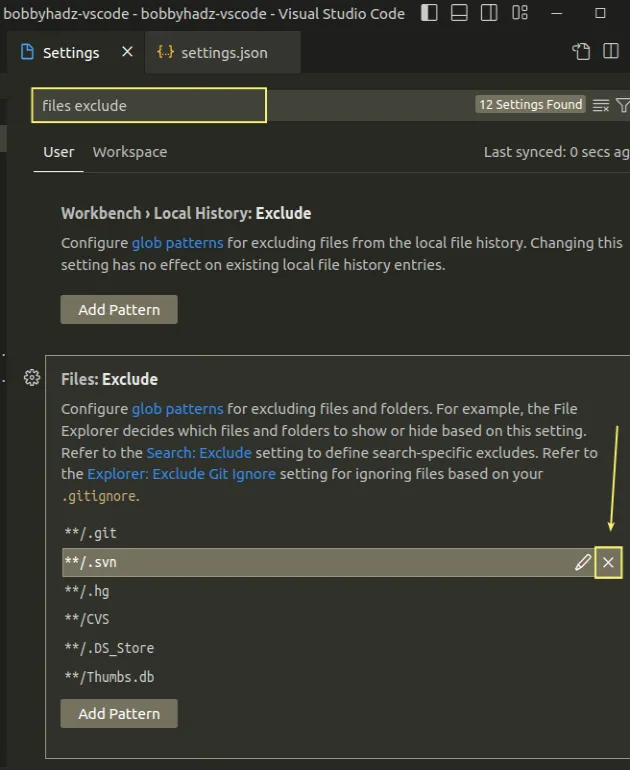630x770 pixels.
Task: Open glob patterns link in Files: Exclude description
Action: point(177,409)
